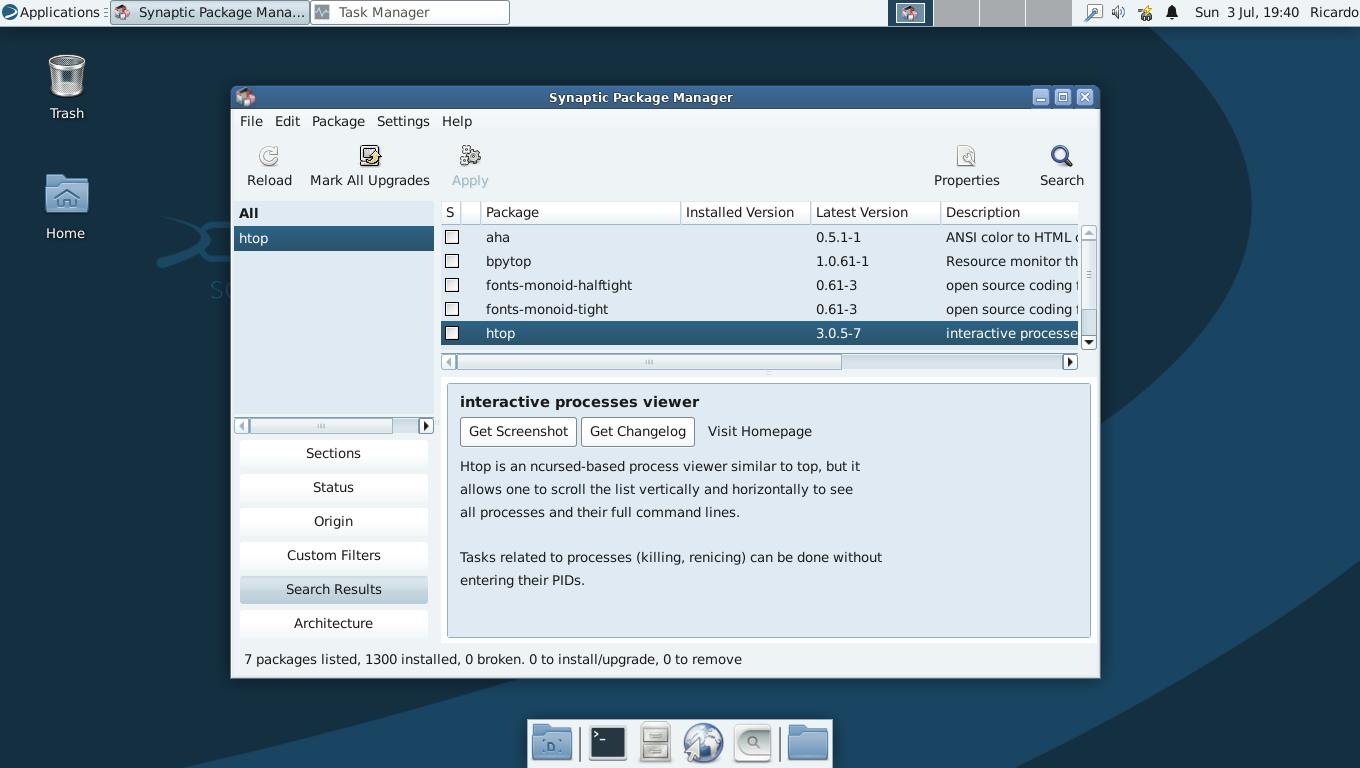
Task: Select the aha package name
Action: [498, 237]
